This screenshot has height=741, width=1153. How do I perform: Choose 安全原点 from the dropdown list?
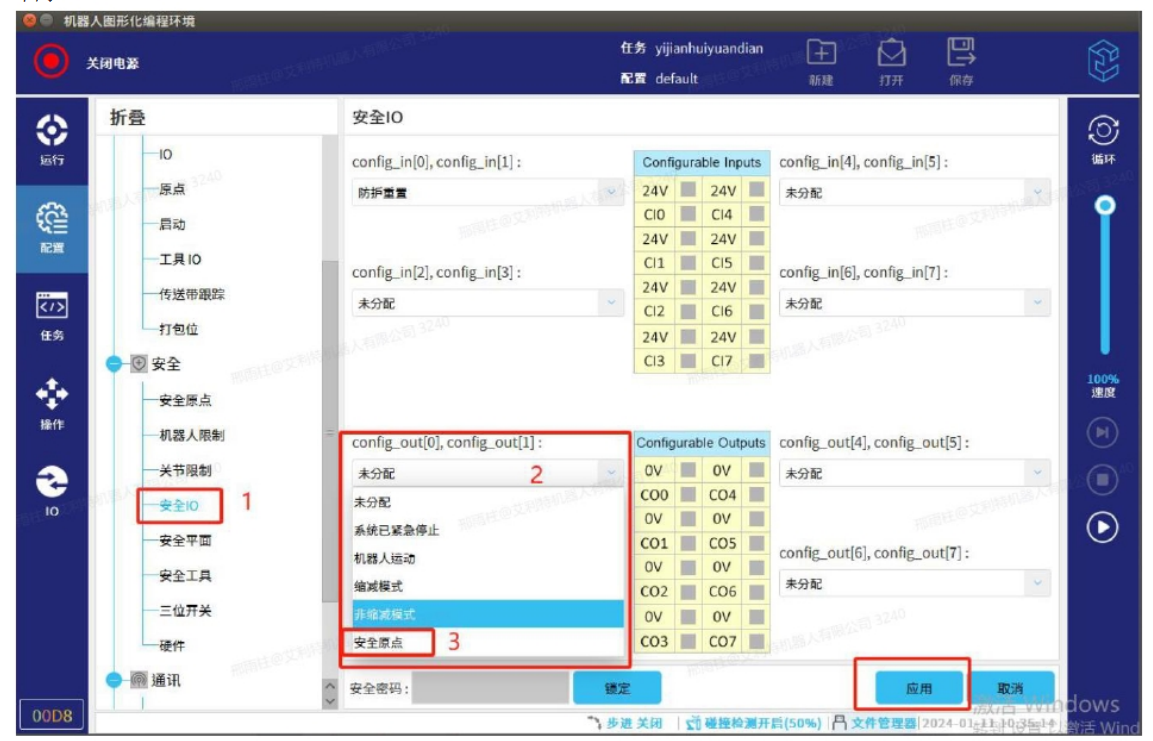click(x=380, y=642)
